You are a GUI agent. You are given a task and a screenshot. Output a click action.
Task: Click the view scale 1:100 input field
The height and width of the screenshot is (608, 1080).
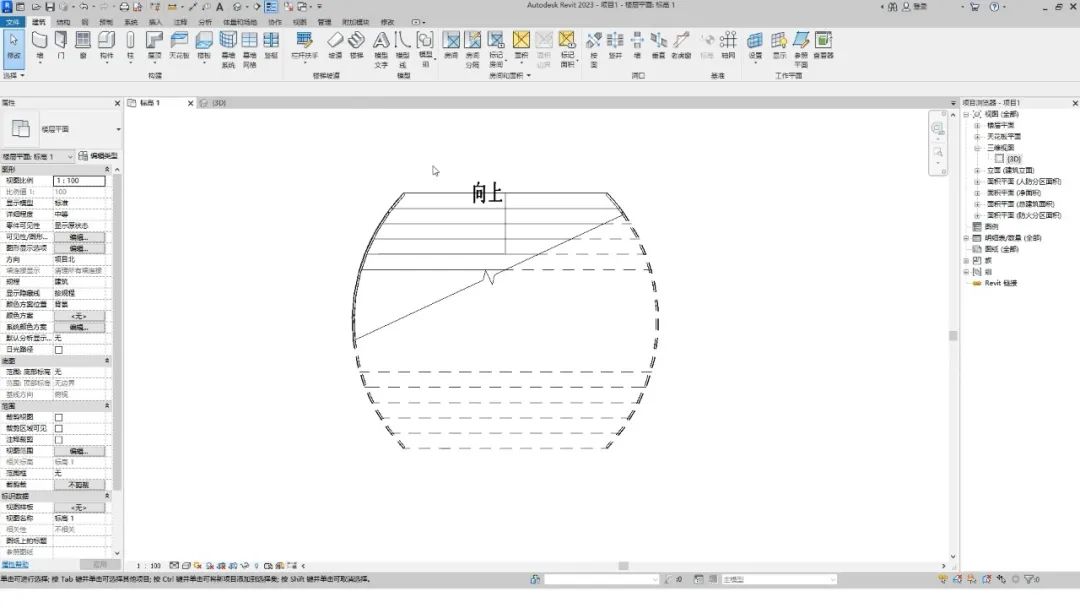click(x=79, y=180)
